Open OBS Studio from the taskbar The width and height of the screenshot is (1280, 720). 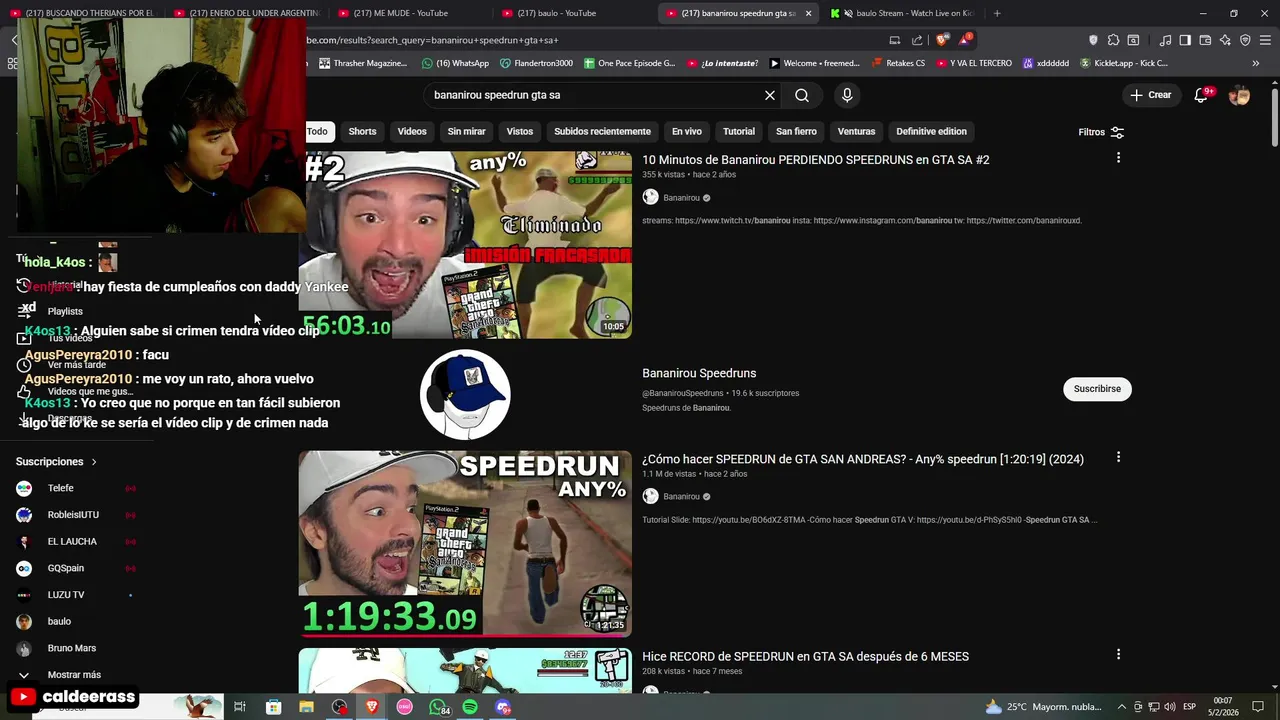coord(340,707)
